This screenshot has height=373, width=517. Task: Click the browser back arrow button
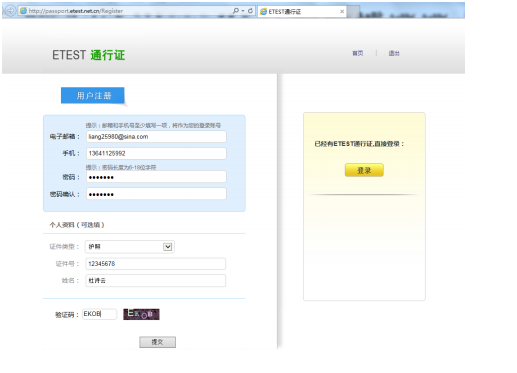coord(10,11)
